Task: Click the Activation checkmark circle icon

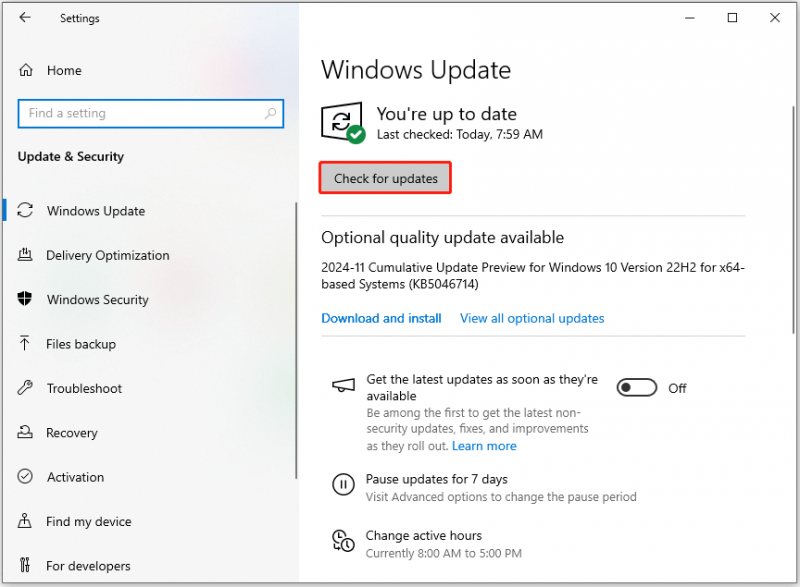Action: click(x=25, y=476)
